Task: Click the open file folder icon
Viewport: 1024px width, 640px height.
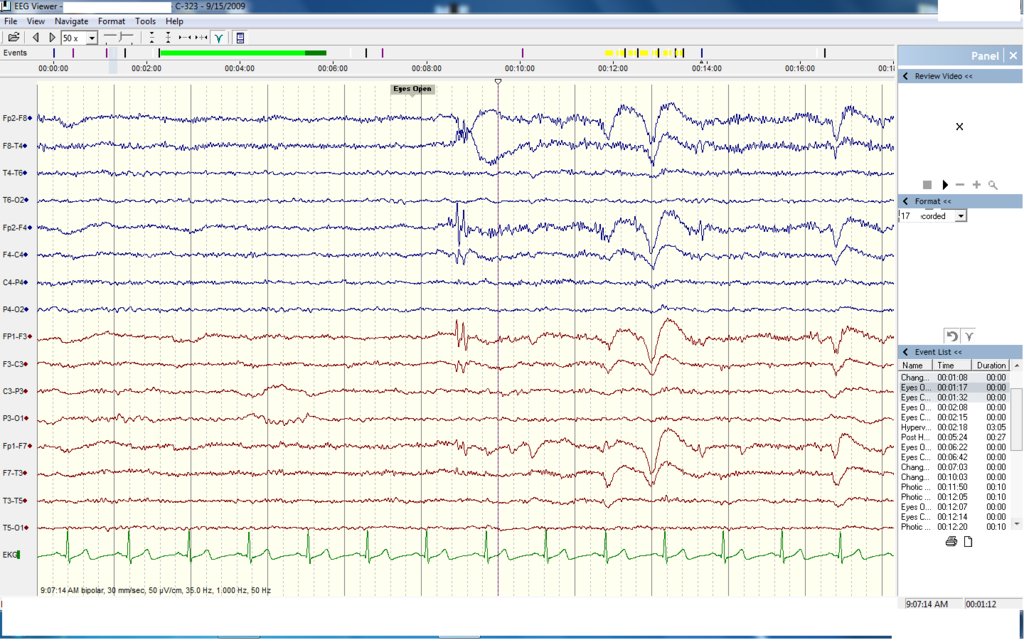Action: (14, 38)
